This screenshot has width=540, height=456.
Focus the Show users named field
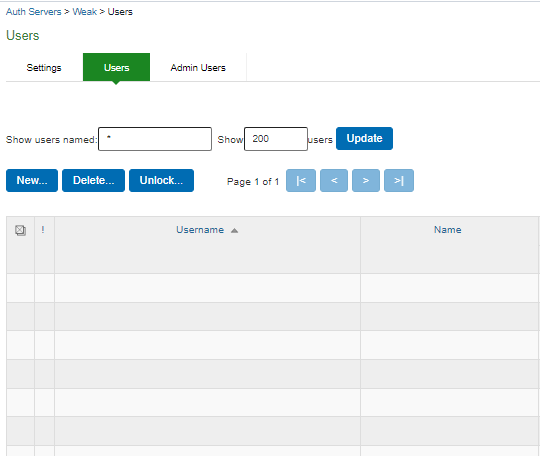pos(155,139)
